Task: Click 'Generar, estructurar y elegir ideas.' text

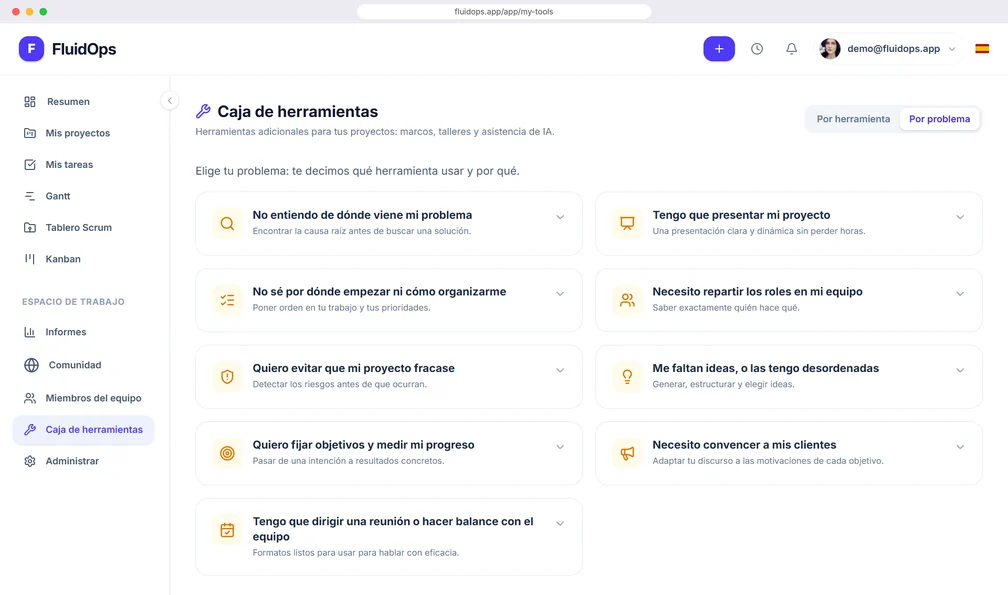Action: (x=723, y=384)
